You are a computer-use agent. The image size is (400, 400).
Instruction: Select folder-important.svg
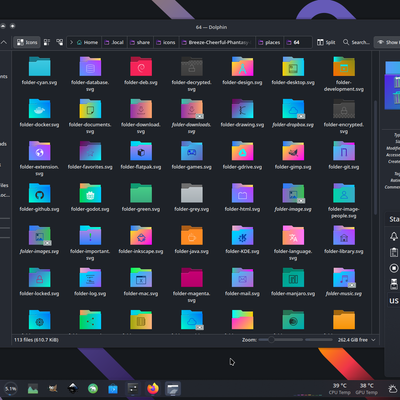(x=90, y=243)
